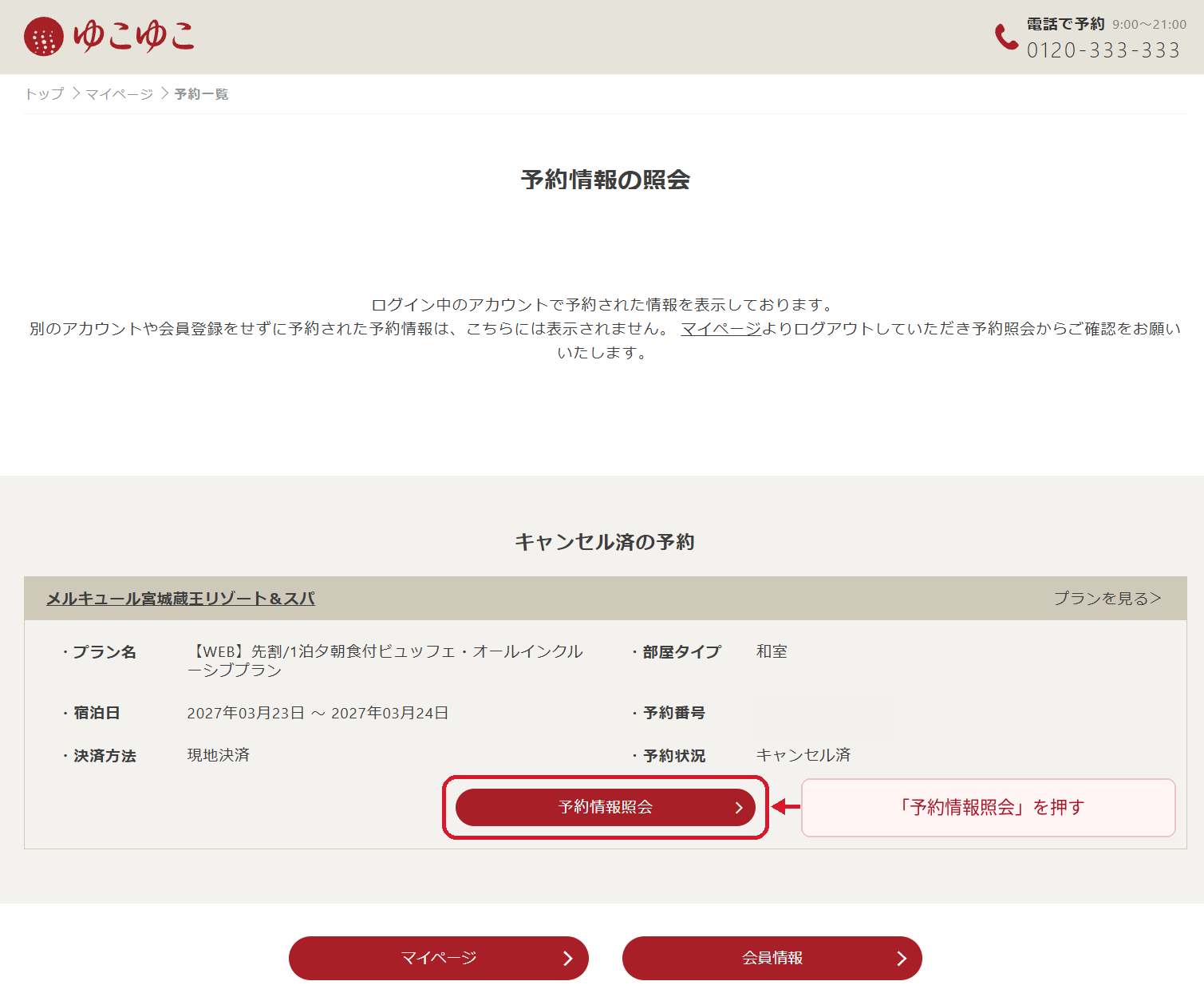1204x989 pixels.
Task: Click the stay dates 2027年03月23日 ～ 2027年03月24日
Action: [318, 713]
